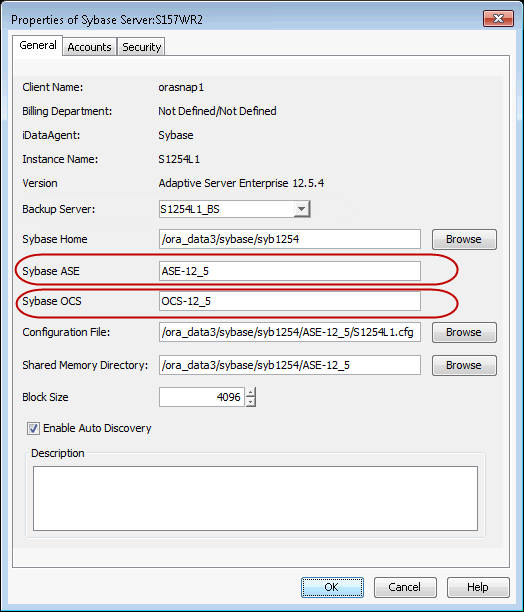Open the Backup Server dropdown
524x612 pixels.
pos(301,209)
